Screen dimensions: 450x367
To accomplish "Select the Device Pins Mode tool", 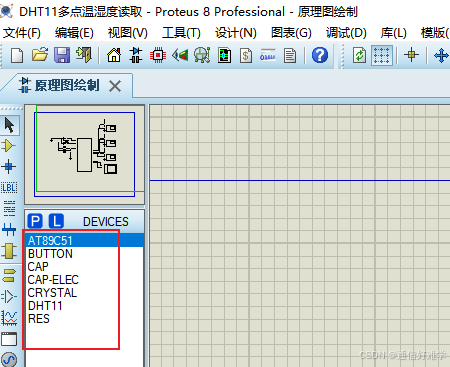I will click(9, 296).
